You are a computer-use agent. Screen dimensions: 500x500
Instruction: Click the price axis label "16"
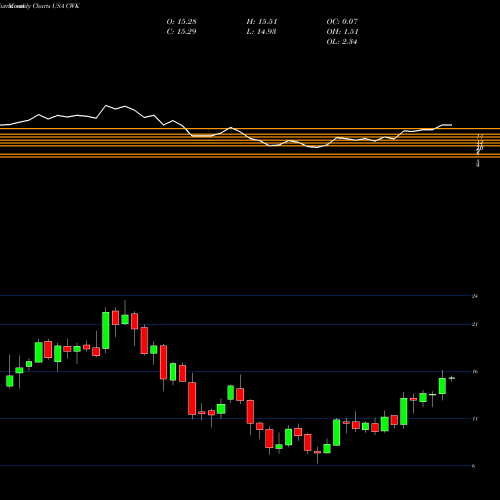(475, 372)
